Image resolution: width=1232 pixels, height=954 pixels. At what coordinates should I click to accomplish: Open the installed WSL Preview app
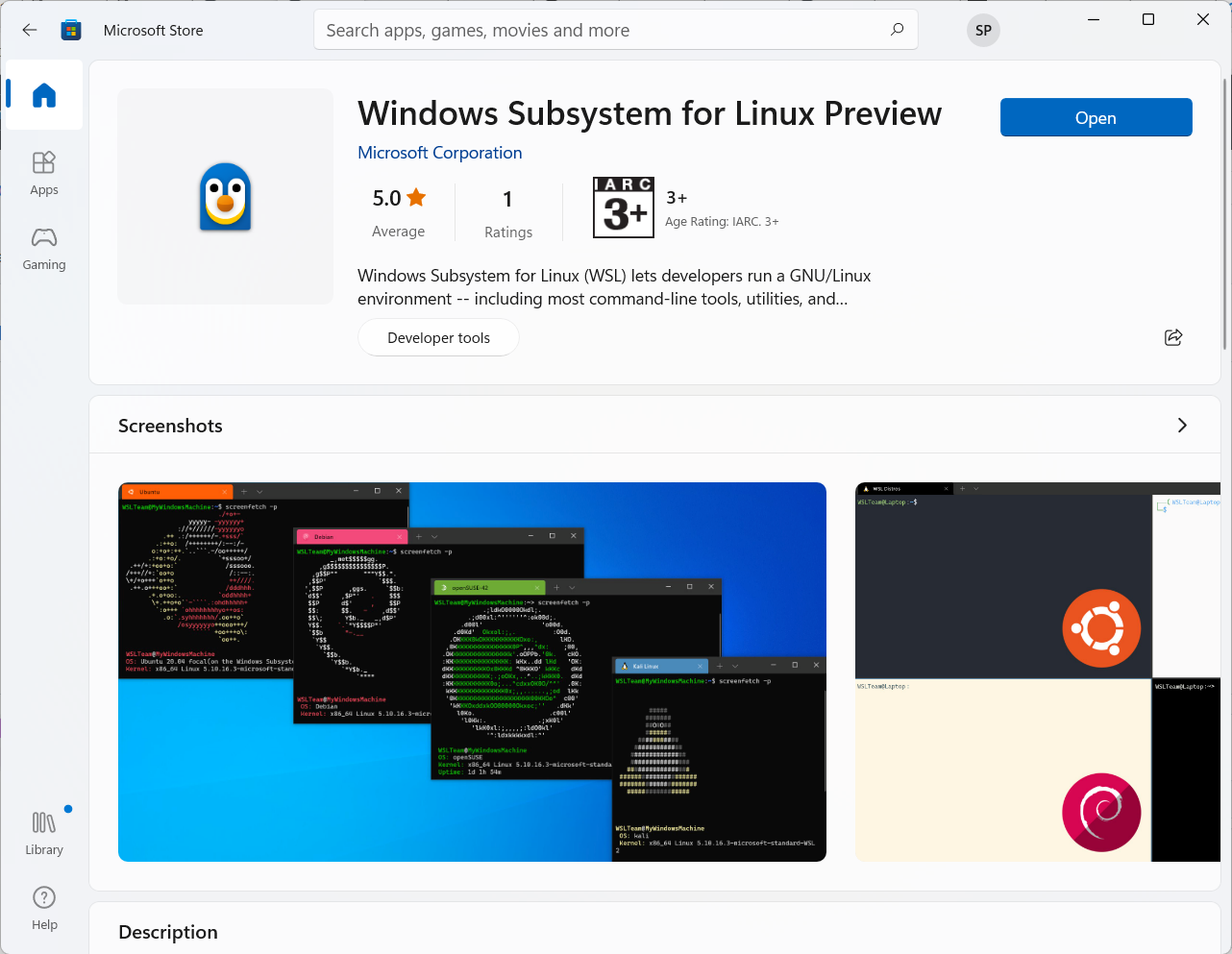tap(1096, 117)
